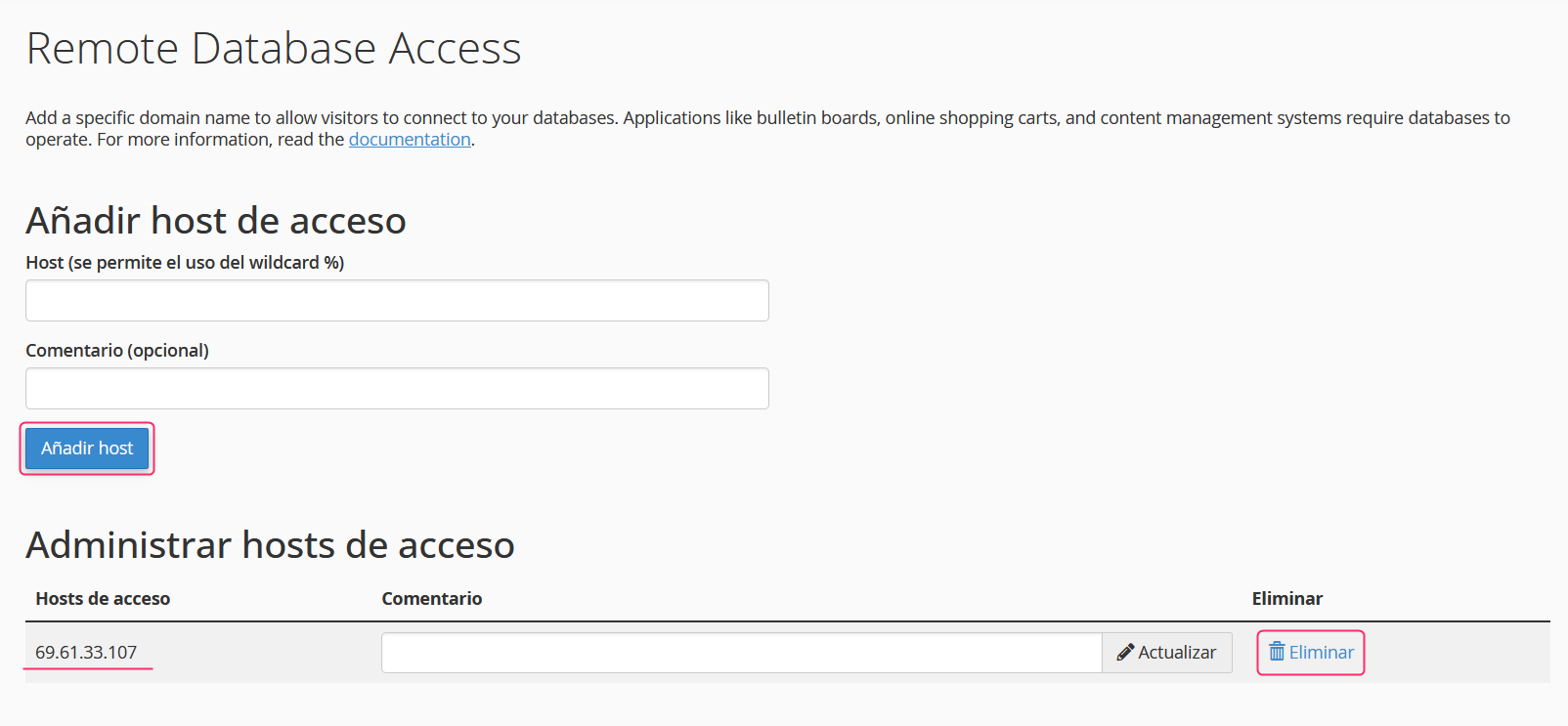The height and width of the screenshot is (726, 1568).
Task: Click the 'For more information, read the' text
Action: click(221, 140)
